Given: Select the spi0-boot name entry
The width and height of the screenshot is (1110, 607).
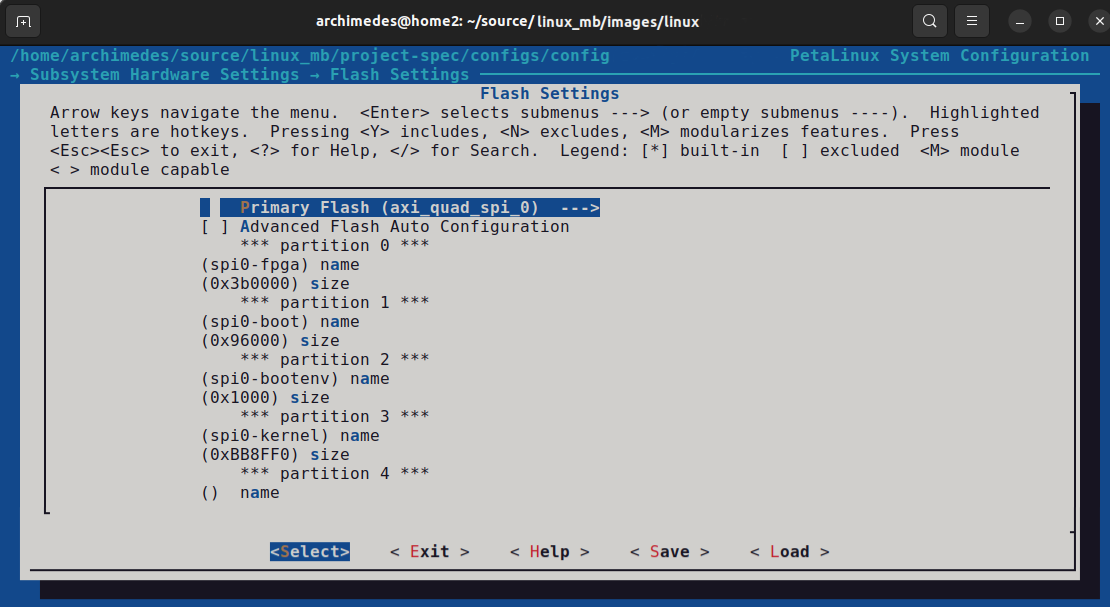Looking at the screenshot, I should [280, 322].
